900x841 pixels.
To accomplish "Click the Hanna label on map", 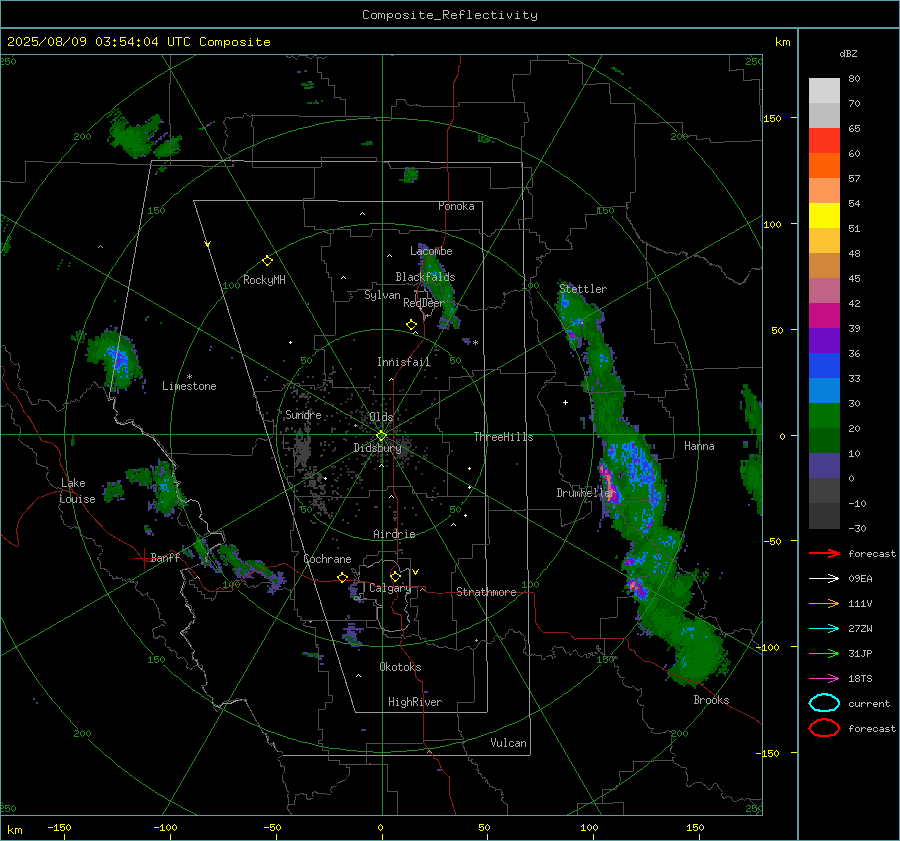I will tap(699, 446).
